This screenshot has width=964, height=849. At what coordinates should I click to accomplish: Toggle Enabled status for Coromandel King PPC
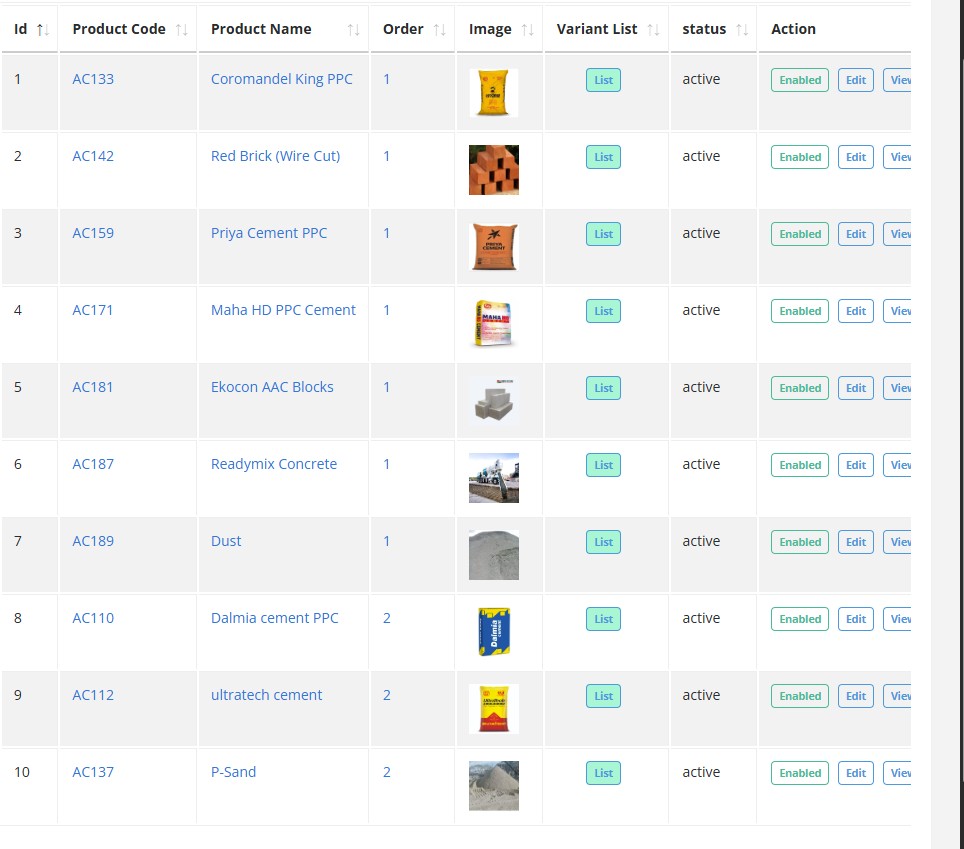pyautogui.click(x=799, y=80)
